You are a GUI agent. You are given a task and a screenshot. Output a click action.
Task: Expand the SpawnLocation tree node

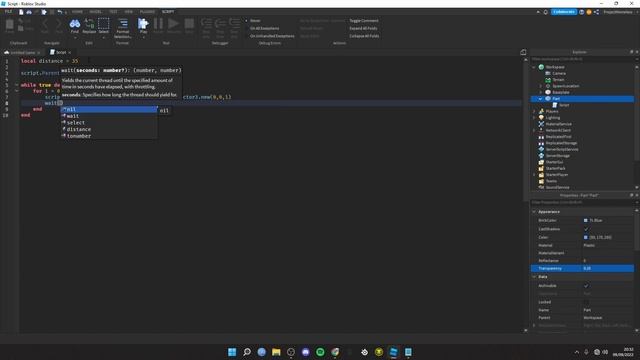coord(541,86)
